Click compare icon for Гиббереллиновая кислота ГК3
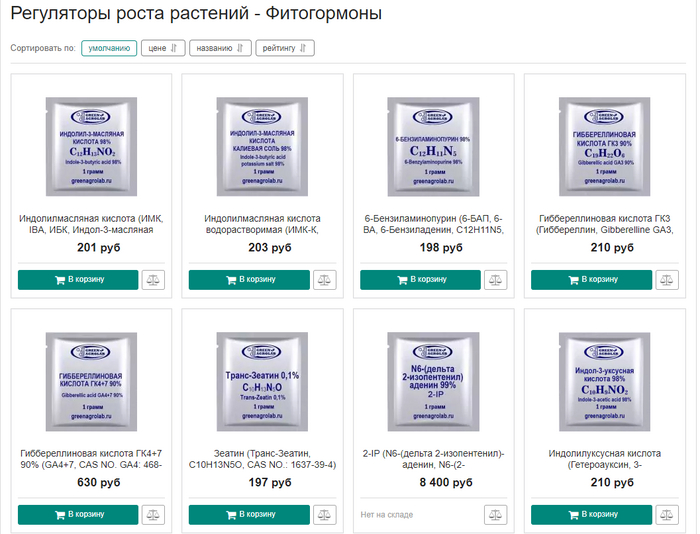The height and width of the screenshot is (534, 700). [667, 280]
